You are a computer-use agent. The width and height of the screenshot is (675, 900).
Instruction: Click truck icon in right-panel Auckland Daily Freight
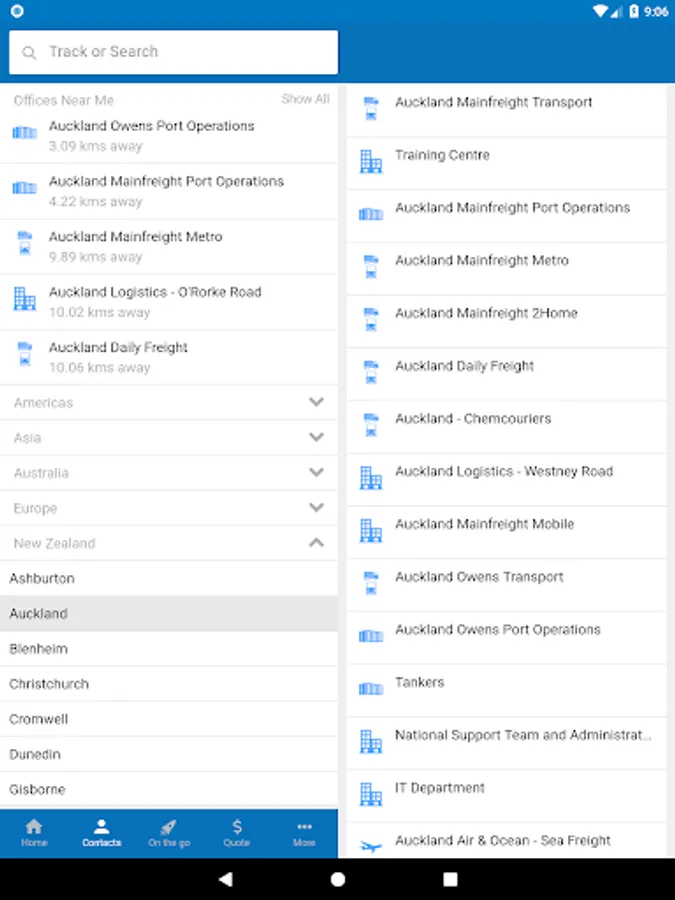point(371,373)
